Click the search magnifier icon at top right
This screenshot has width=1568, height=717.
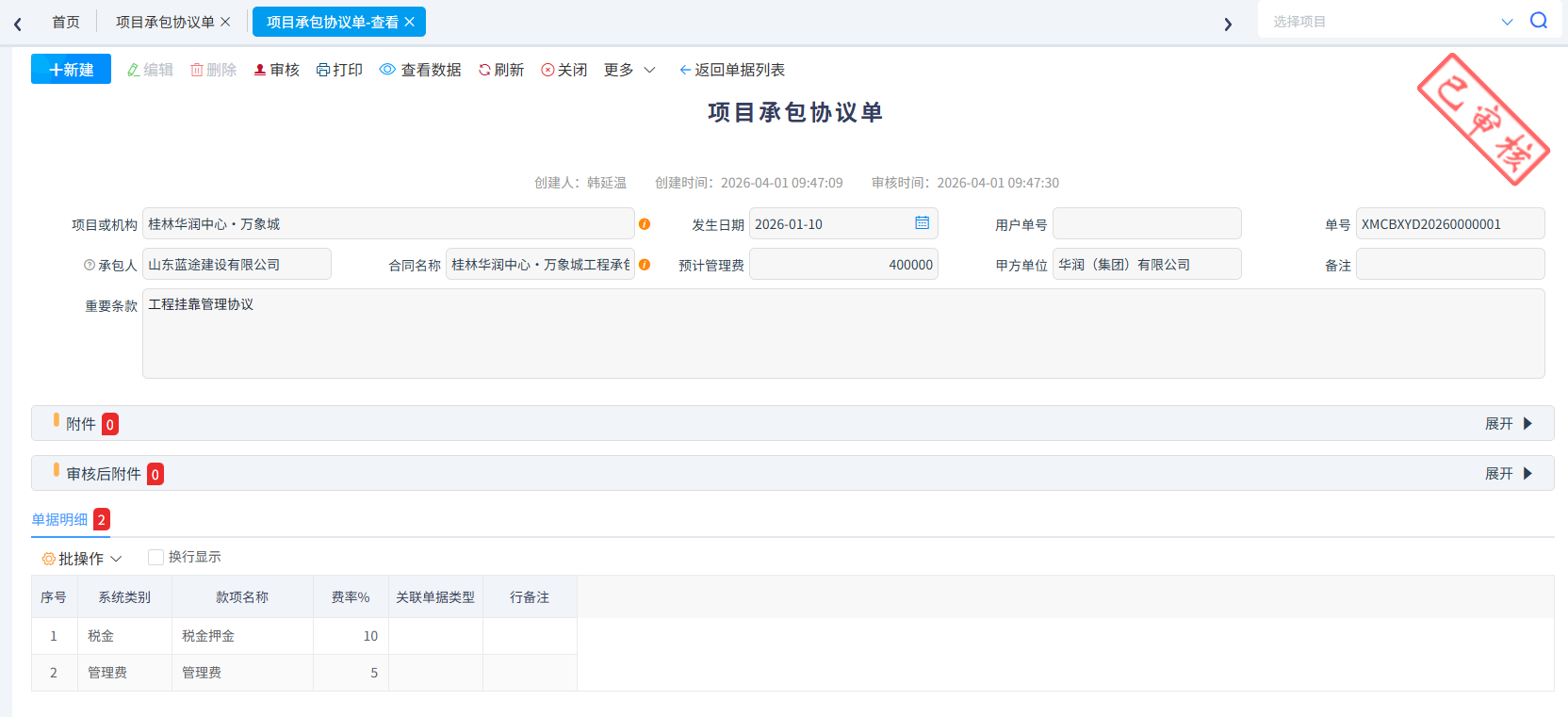tap(1539, 21)
